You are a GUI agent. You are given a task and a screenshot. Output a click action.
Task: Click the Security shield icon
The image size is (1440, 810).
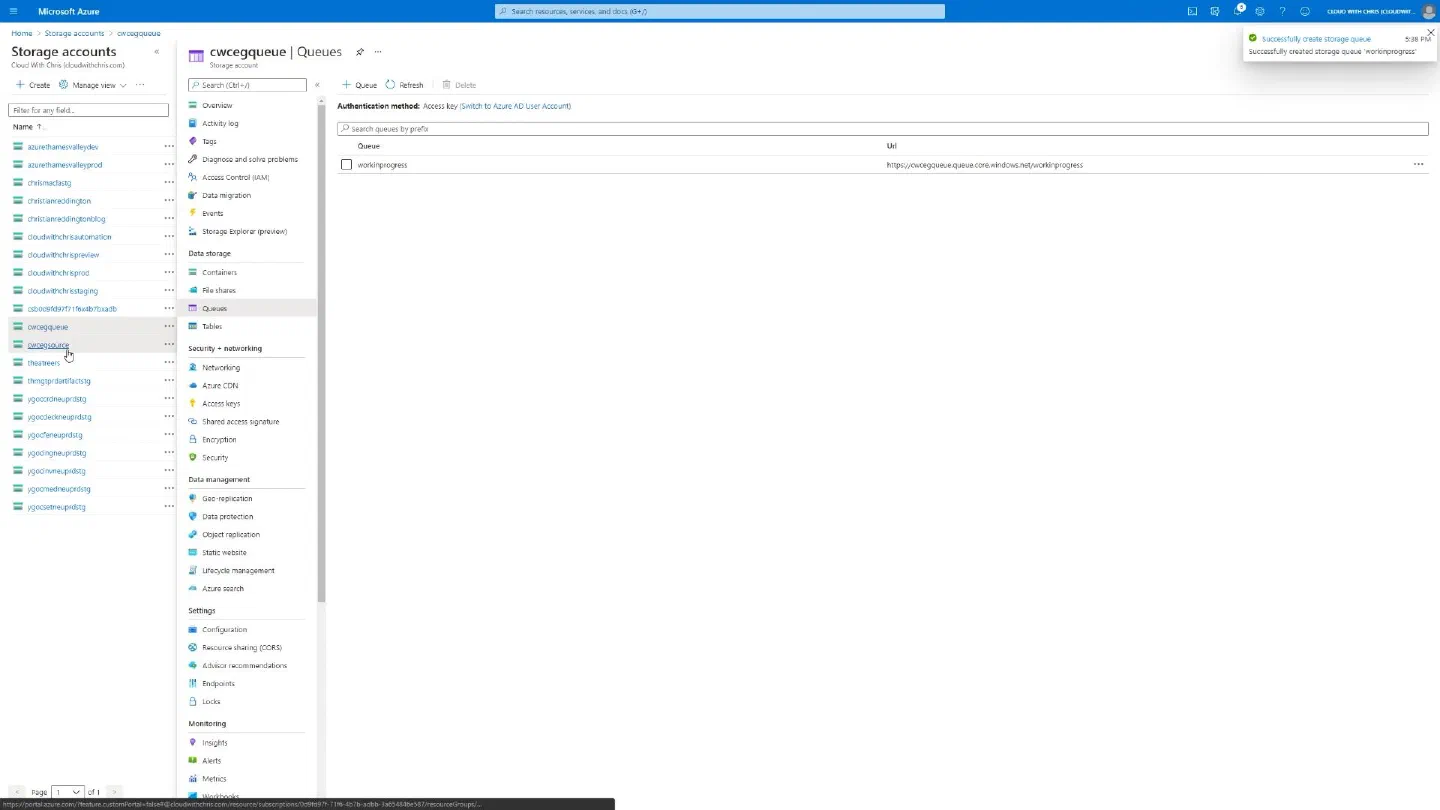193,457
